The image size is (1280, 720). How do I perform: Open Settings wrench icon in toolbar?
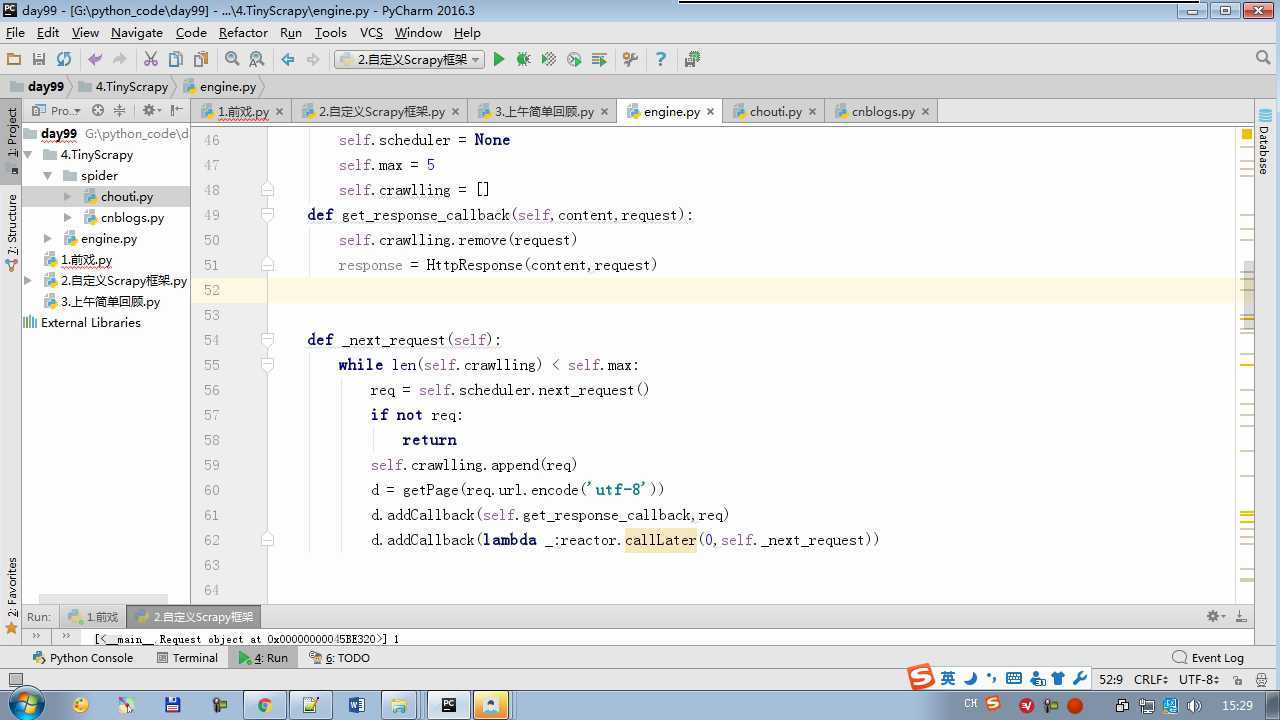(630, 60)
